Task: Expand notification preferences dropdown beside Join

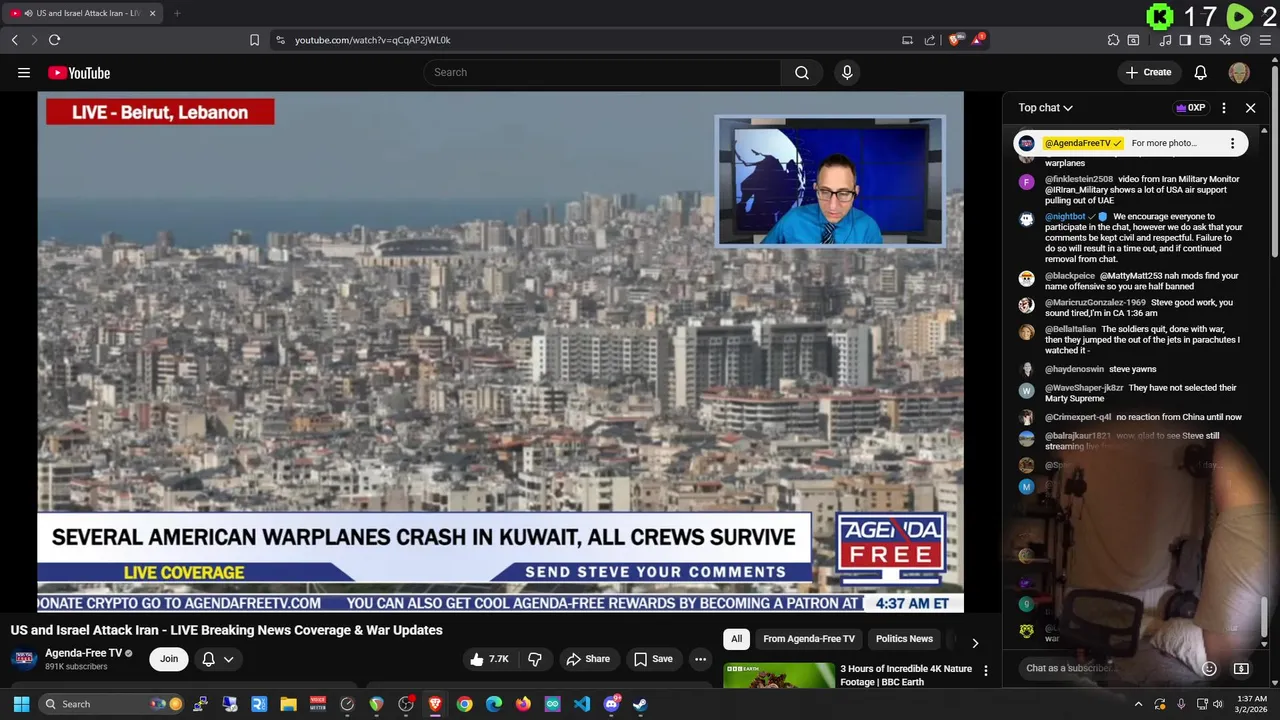Action: coord(218,659)
